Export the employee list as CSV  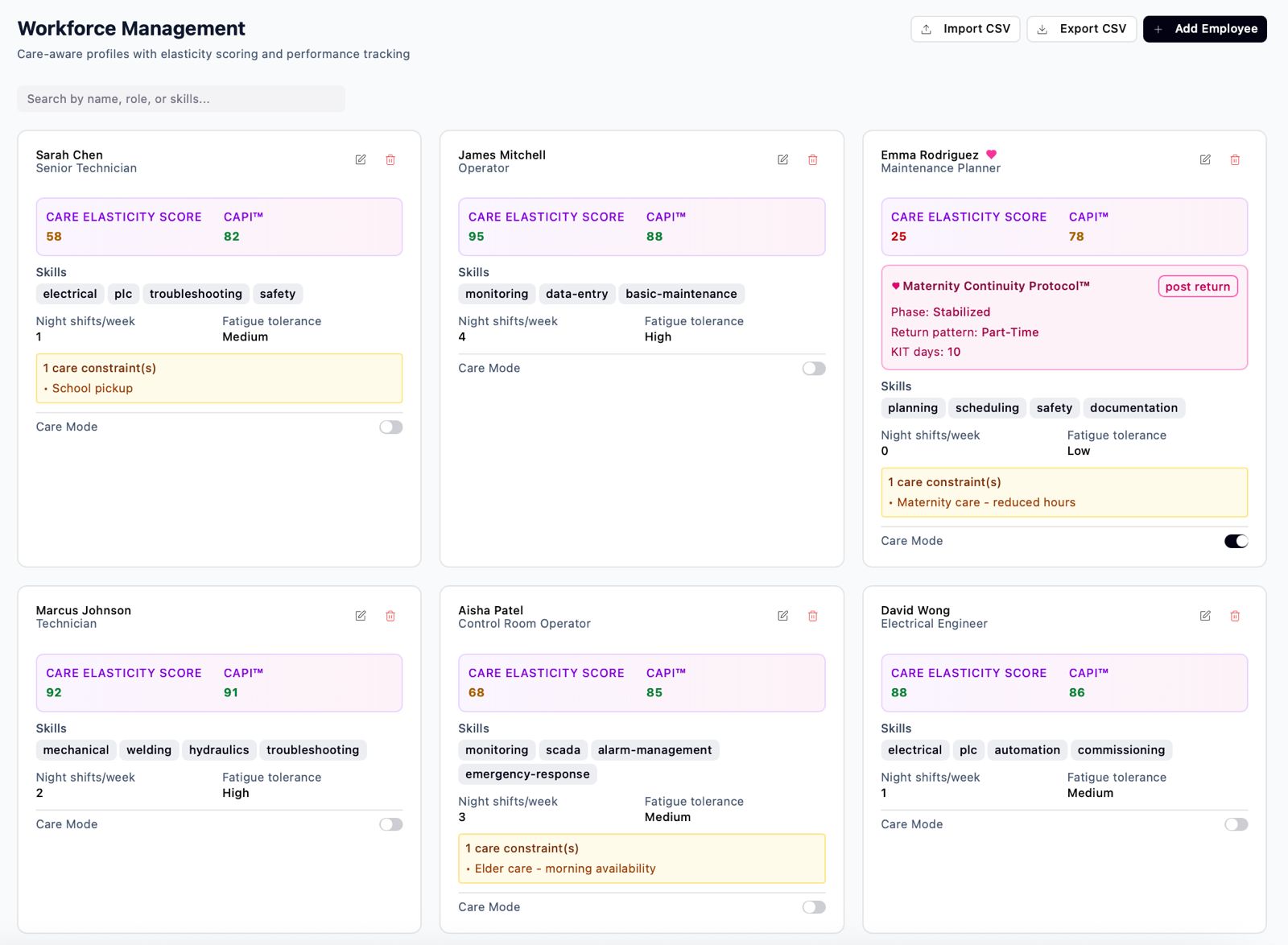1081,29
